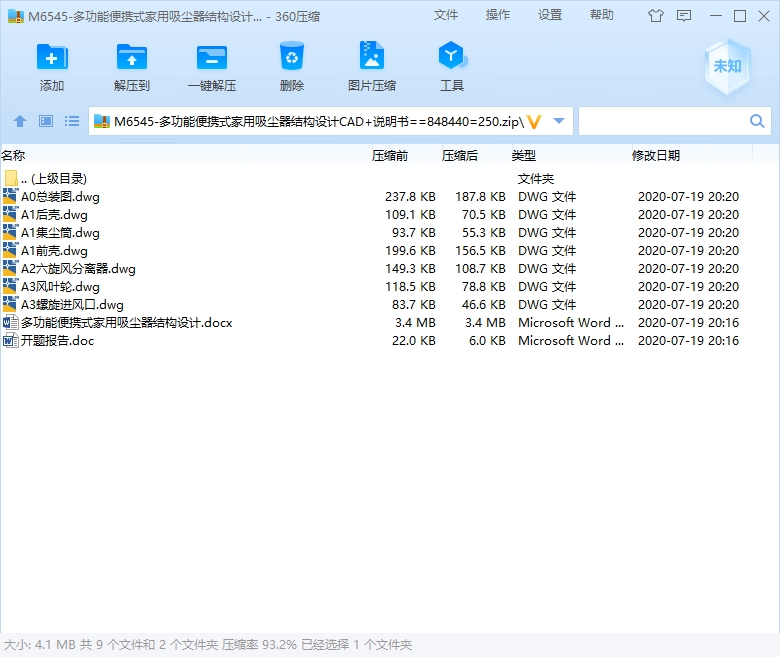The width and height of the screenshot is (780, 657).
Task: Click the A0总装图.dwg file icon
Action: coord(10,196)
